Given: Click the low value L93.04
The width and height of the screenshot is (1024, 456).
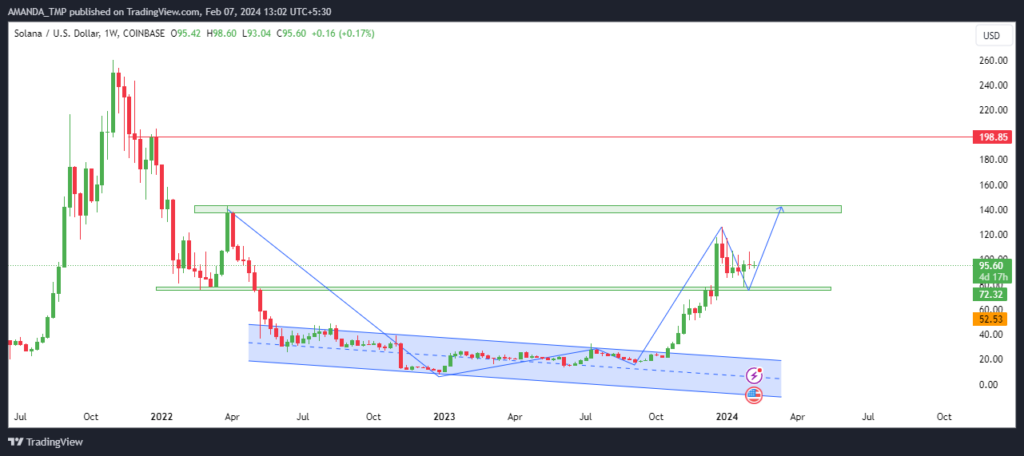Looking at the screenshot, I should (x=257, y=34).
